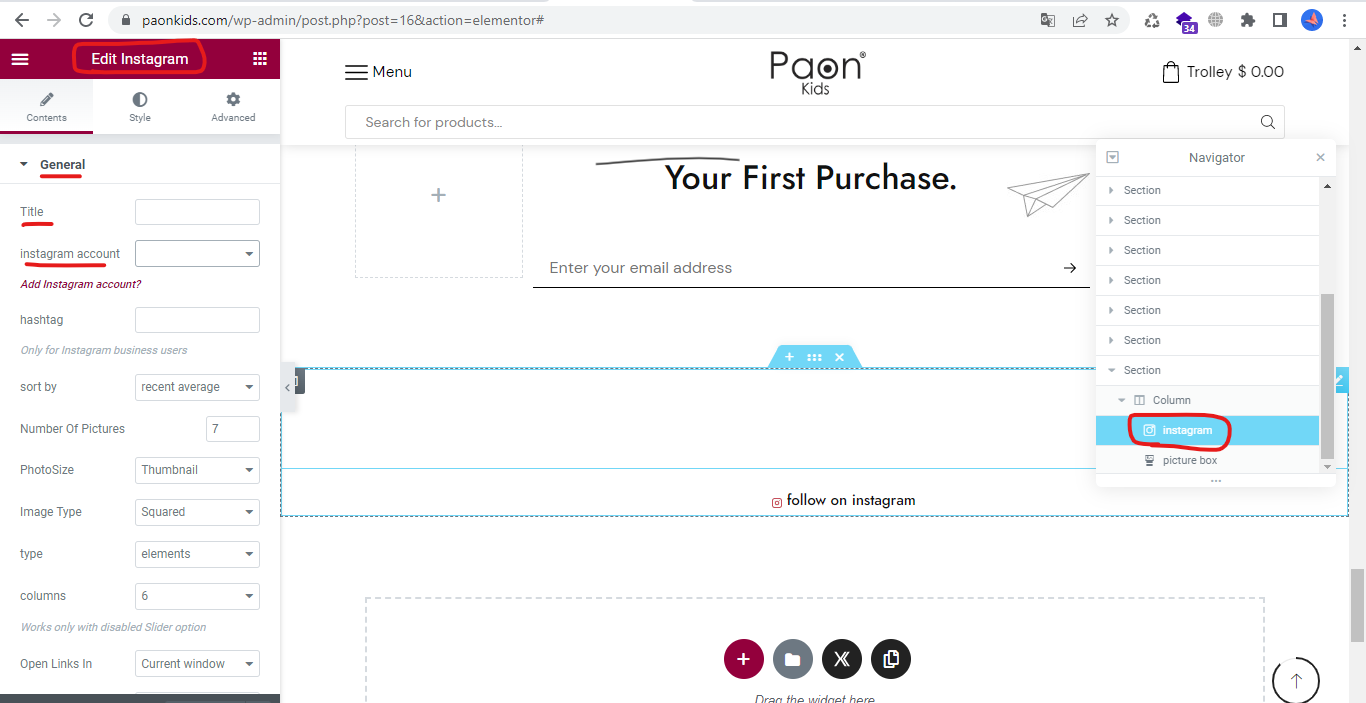Open the Open Links In dropdown
The width and height of the screenshot is (1366, 703).
197,664
